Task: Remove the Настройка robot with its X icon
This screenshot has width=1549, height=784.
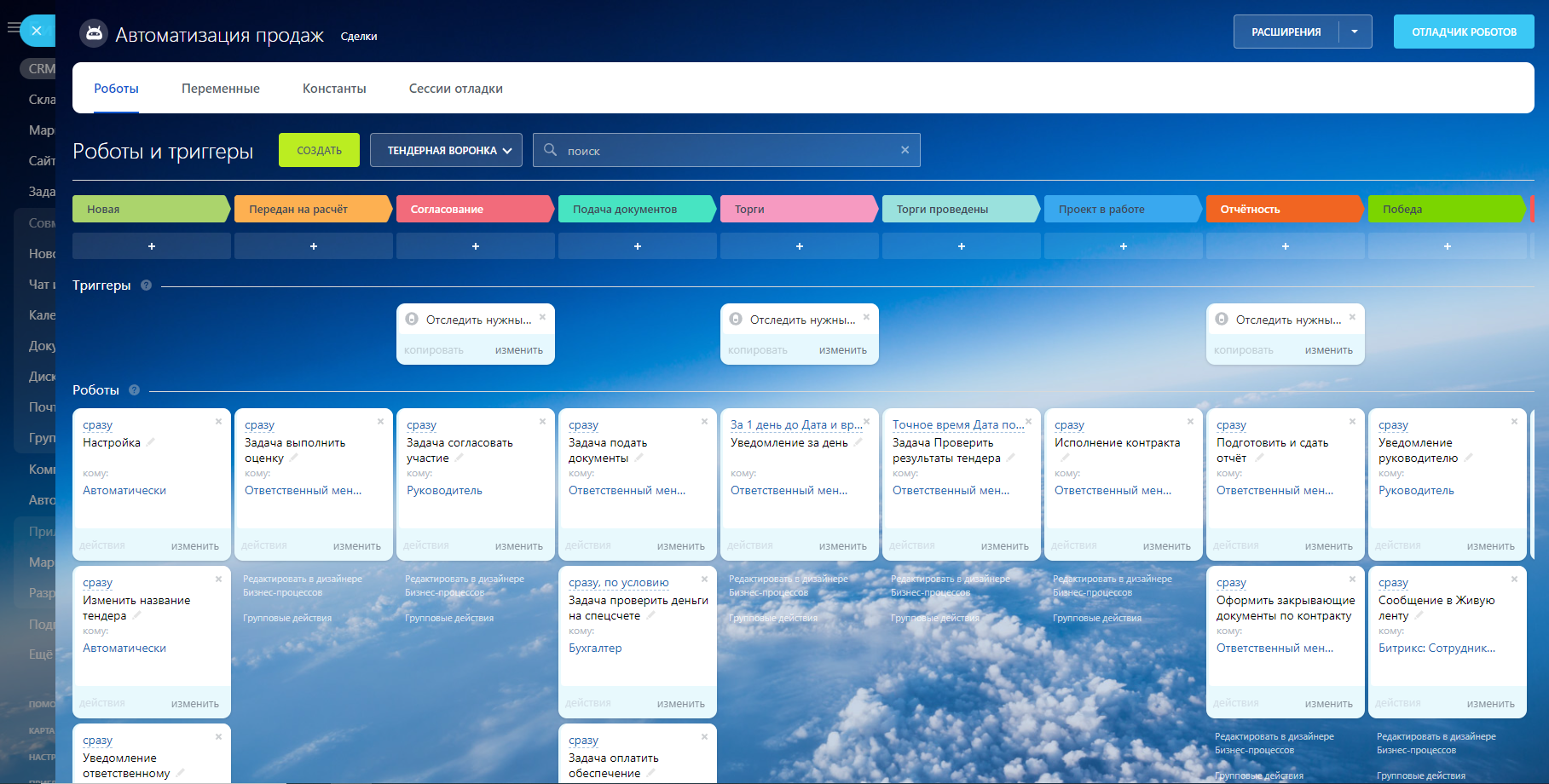Action: click(218, 422)
